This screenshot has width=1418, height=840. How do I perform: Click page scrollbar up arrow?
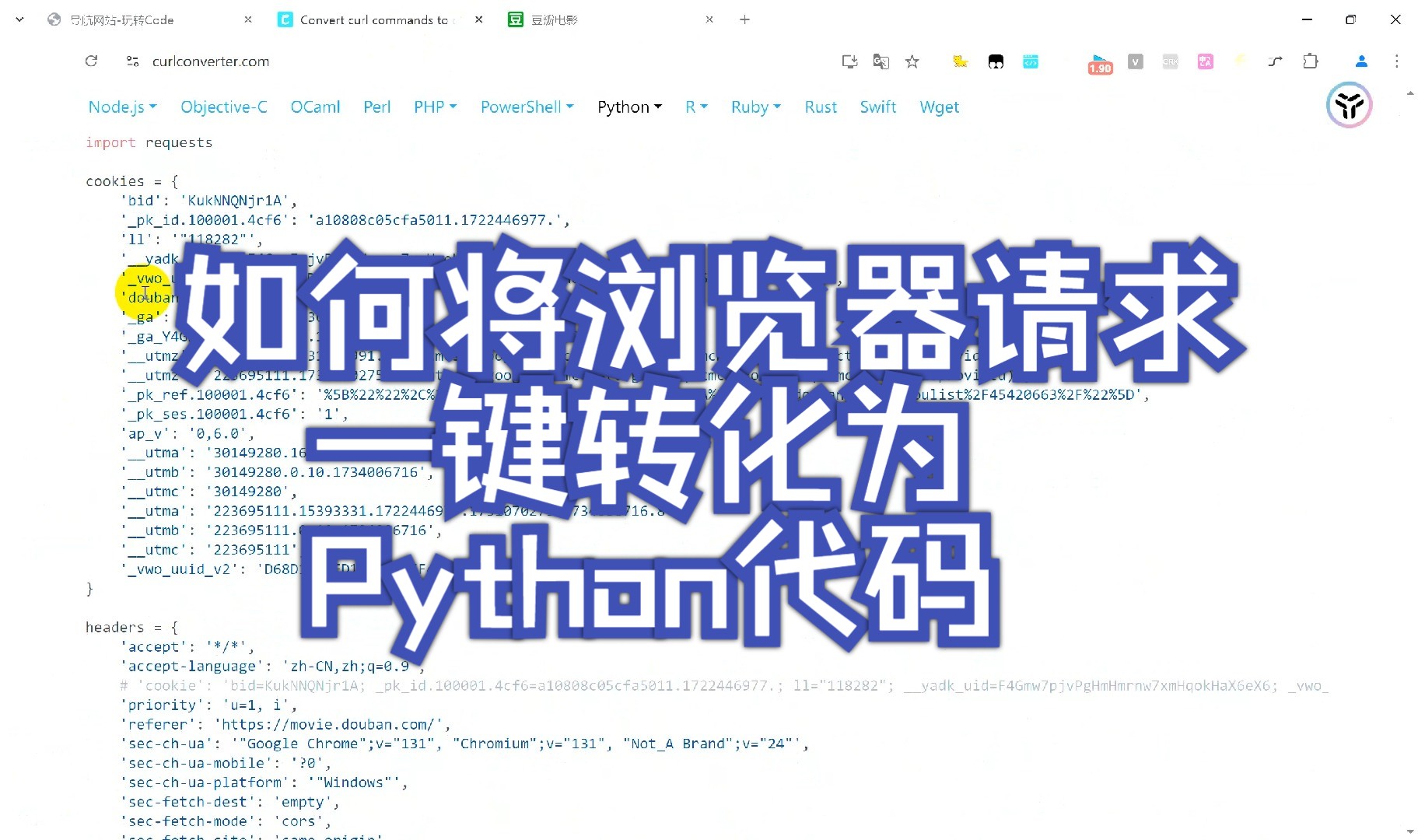(1410, 93)
